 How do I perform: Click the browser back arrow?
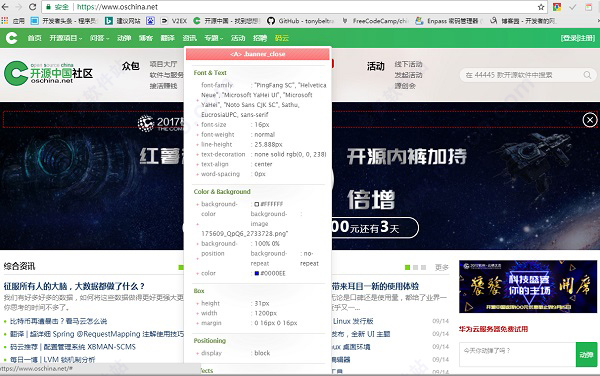click(x=5, y=7)
